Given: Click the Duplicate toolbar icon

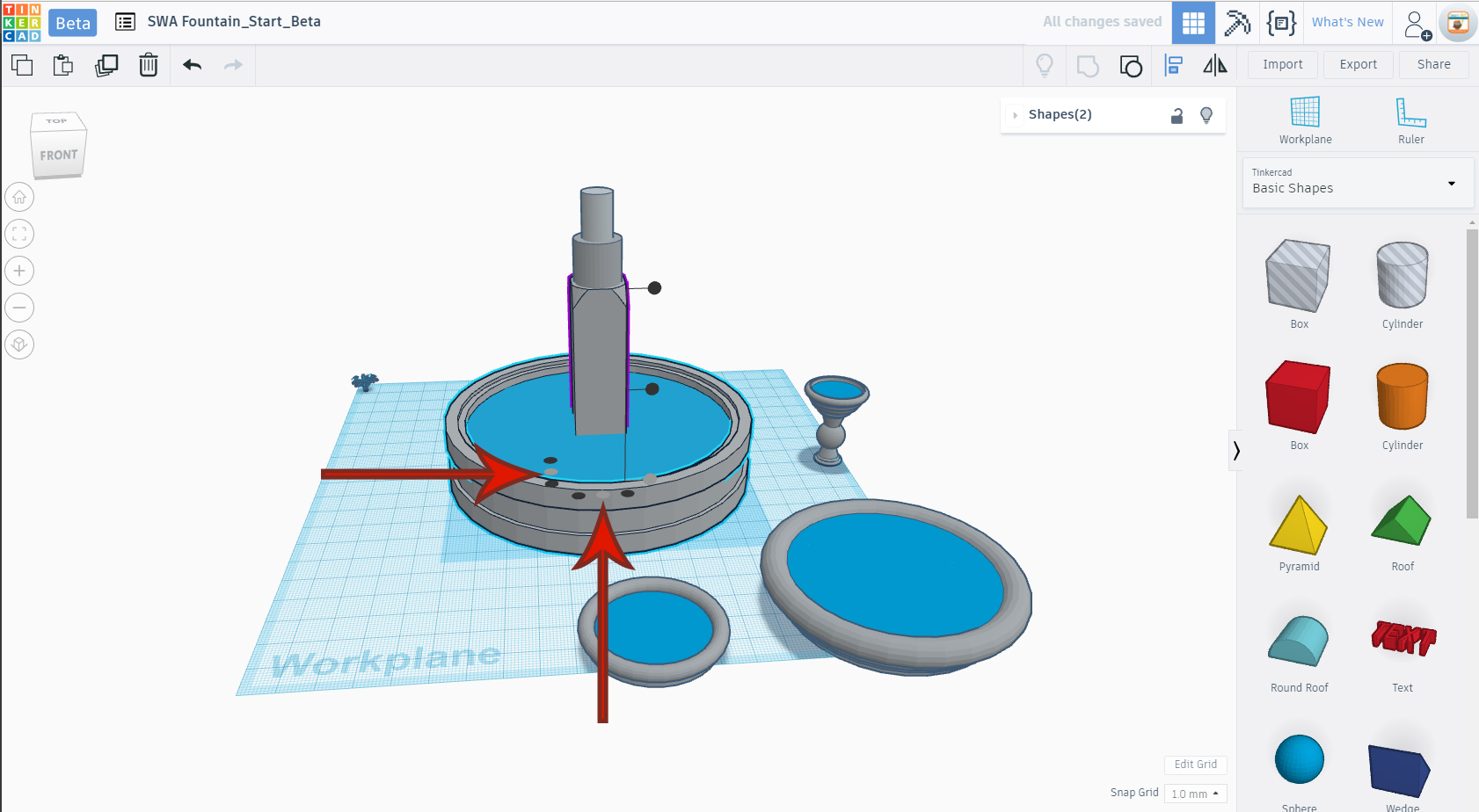Looking at the screenshot, I should [x=106, y=65].
